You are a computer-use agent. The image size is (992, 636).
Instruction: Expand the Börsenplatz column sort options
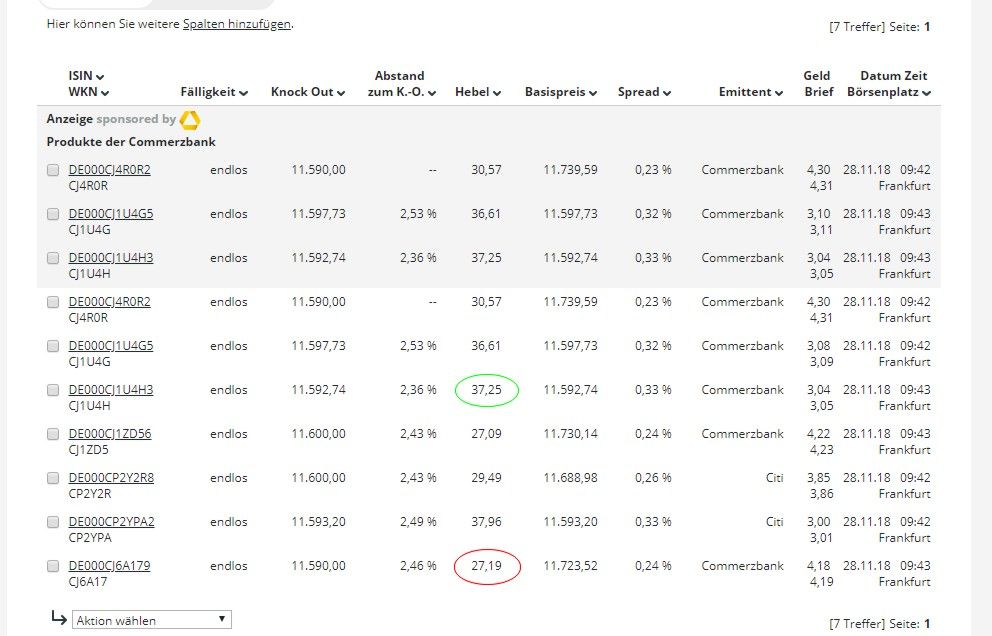pyautogui.click(x=927, y=93)
